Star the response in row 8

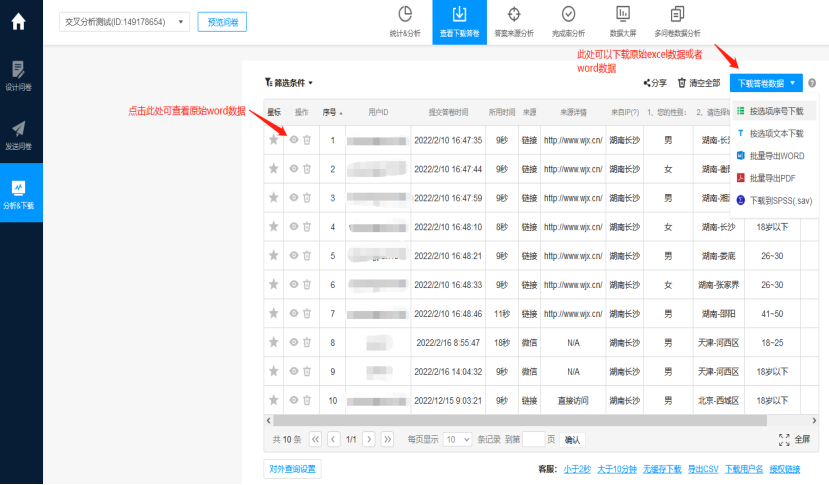click(x=273, y=342)
